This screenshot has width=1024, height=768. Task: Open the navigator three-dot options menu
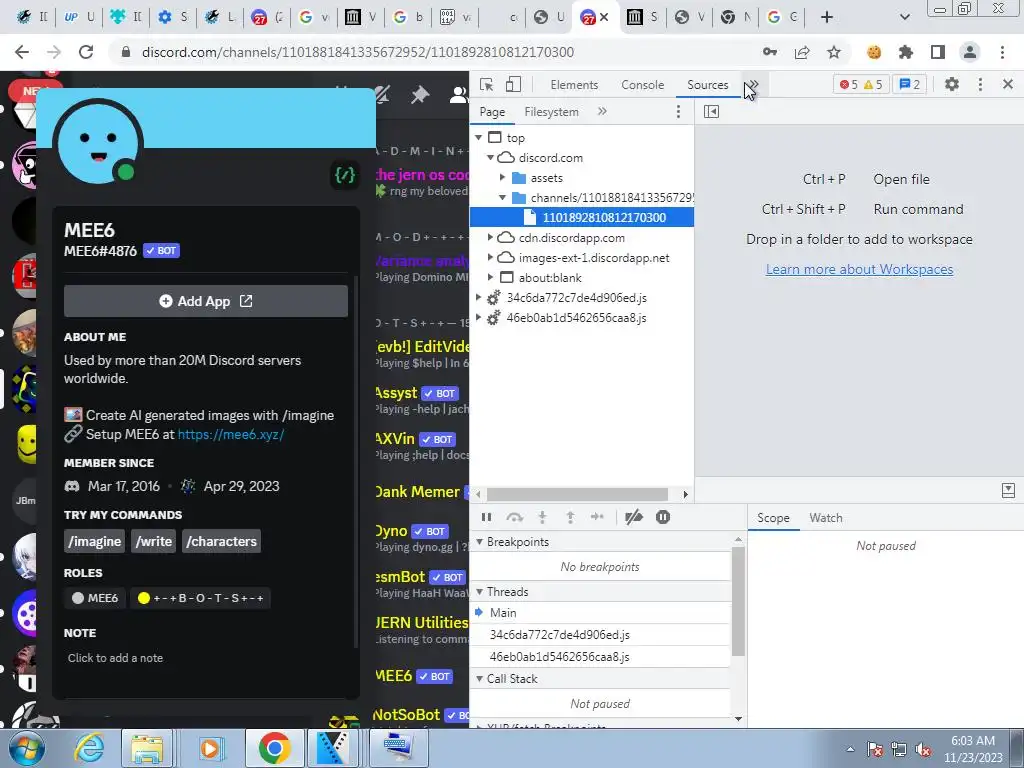pyautogui.click(x=678, y=112)
